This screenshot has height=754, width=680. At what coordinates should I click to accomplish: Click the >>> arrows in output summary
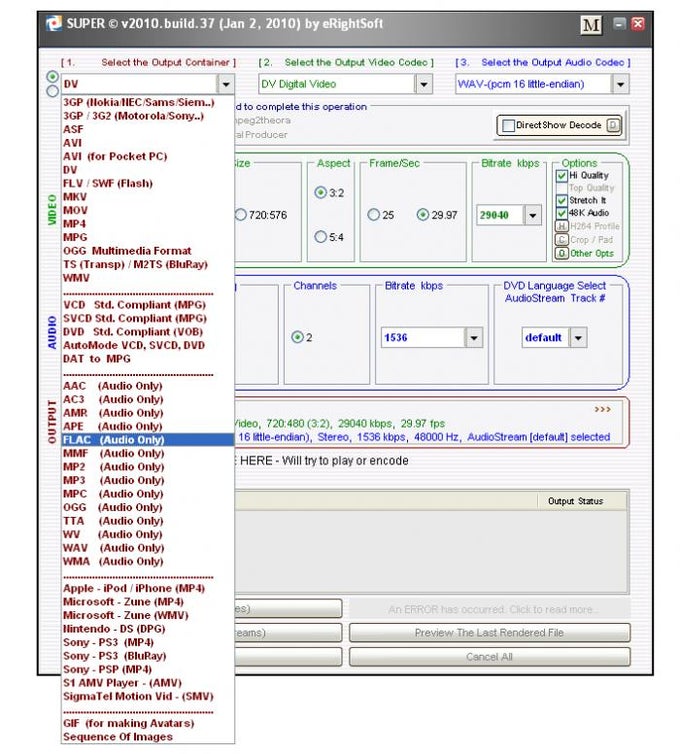(x=602, y=409)
